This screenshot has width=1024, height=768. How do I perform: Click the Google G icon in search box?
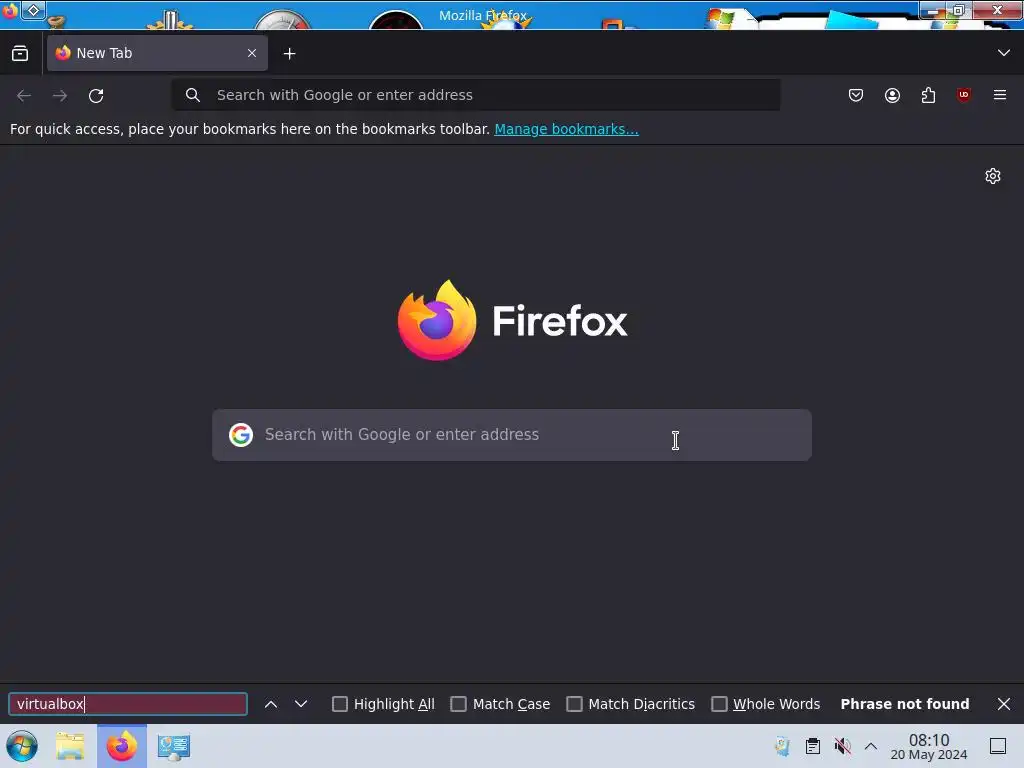[x=241, y=434]
